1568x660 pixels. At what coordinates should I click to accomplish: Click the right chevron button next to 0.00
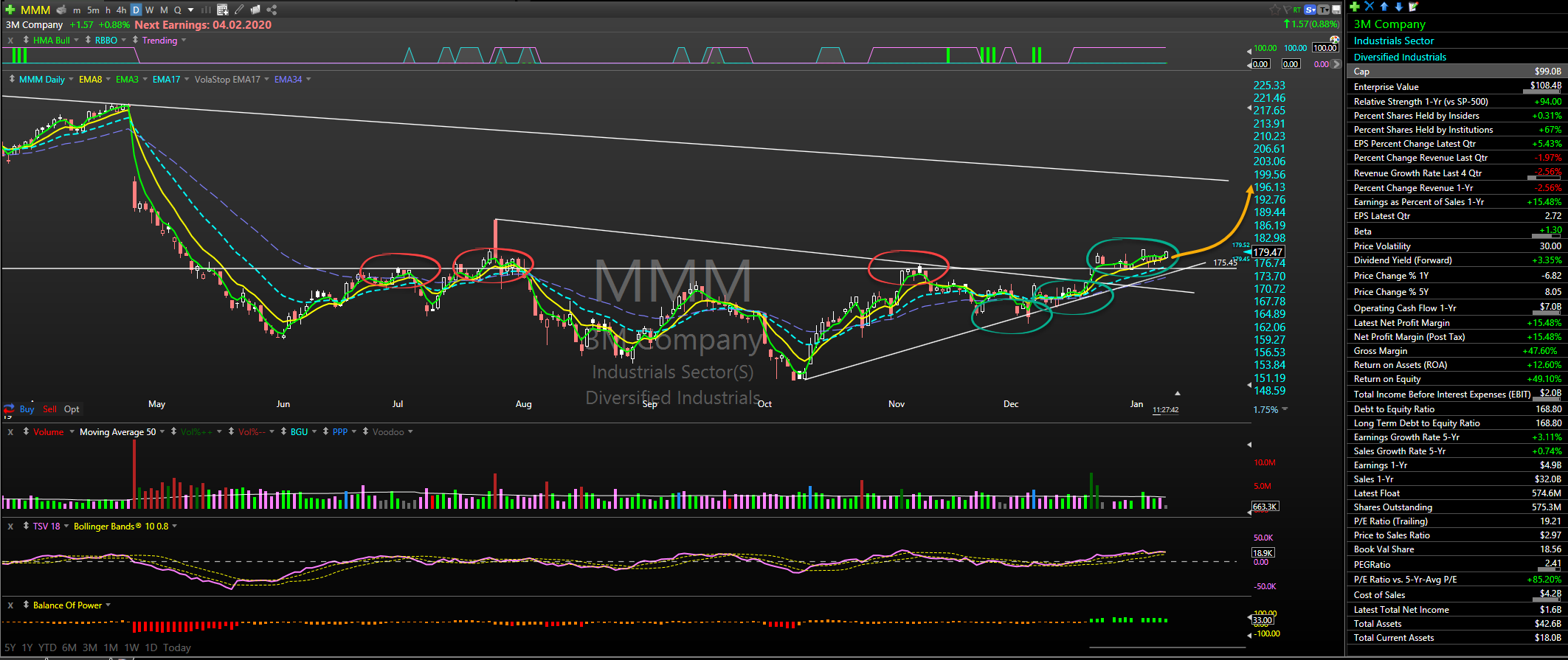(x=1336, y=64)
